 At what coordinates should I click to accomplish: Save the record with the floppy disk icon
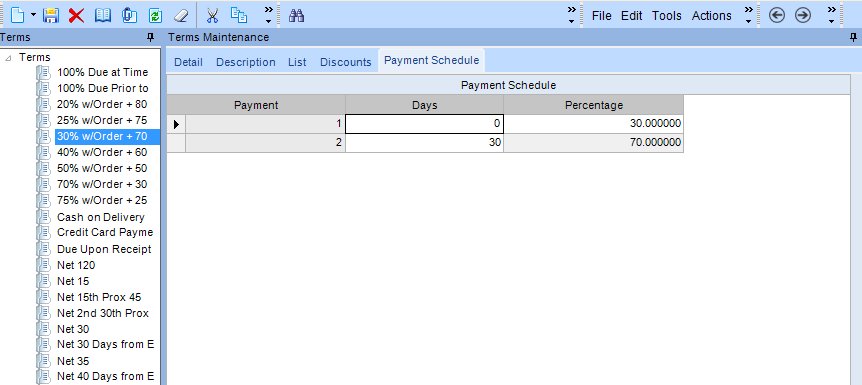[x=51, y=15]
